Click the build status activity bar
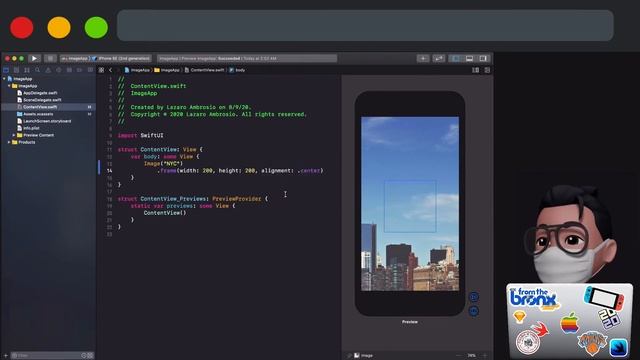 click(247, 58)
